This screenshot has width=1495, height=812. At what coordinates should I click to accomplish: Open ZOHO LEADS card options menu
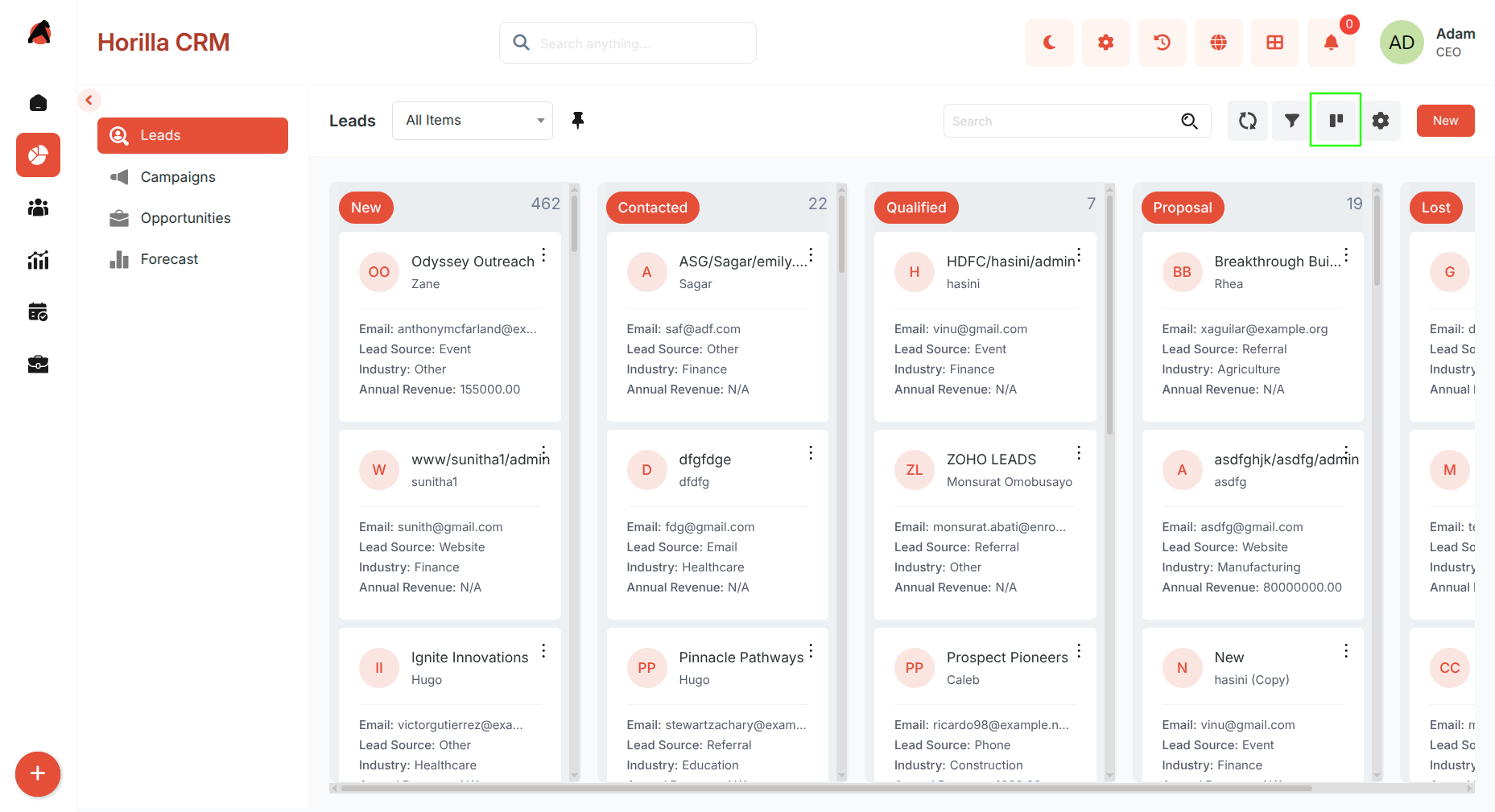pos(1079,453)
